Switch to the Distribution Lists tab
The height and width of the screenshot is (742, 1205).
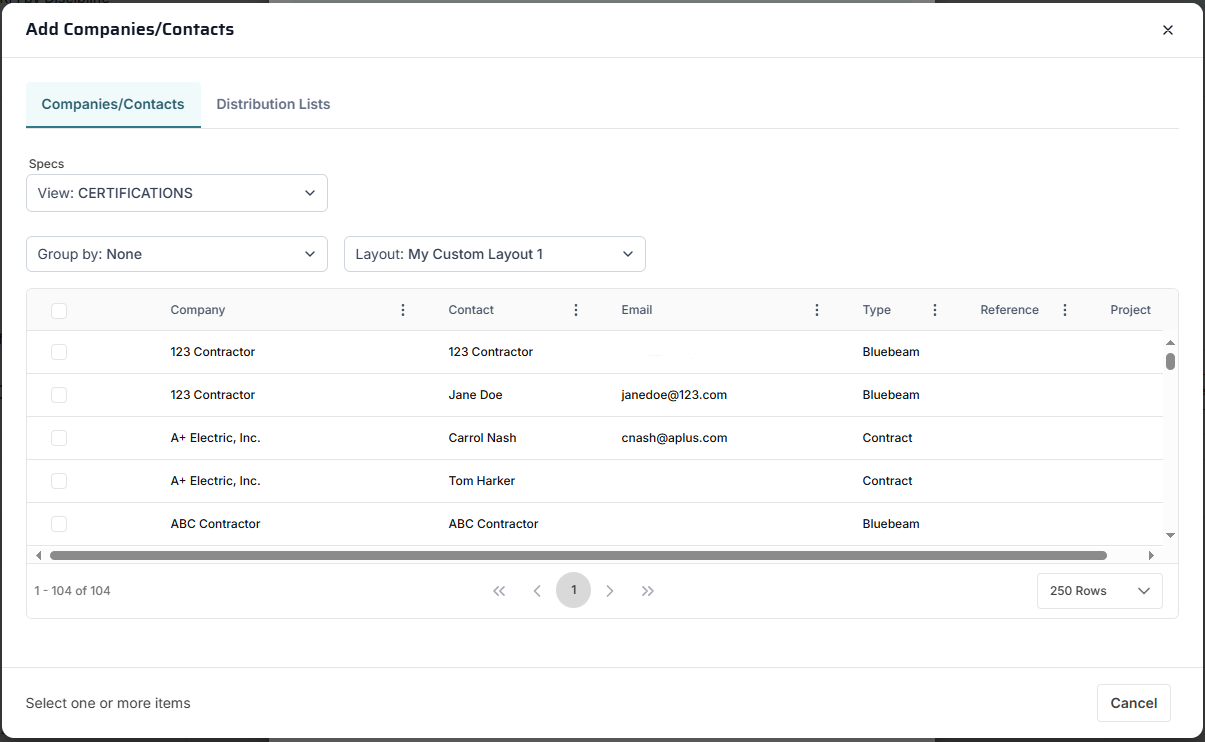(x=273, y=104)
